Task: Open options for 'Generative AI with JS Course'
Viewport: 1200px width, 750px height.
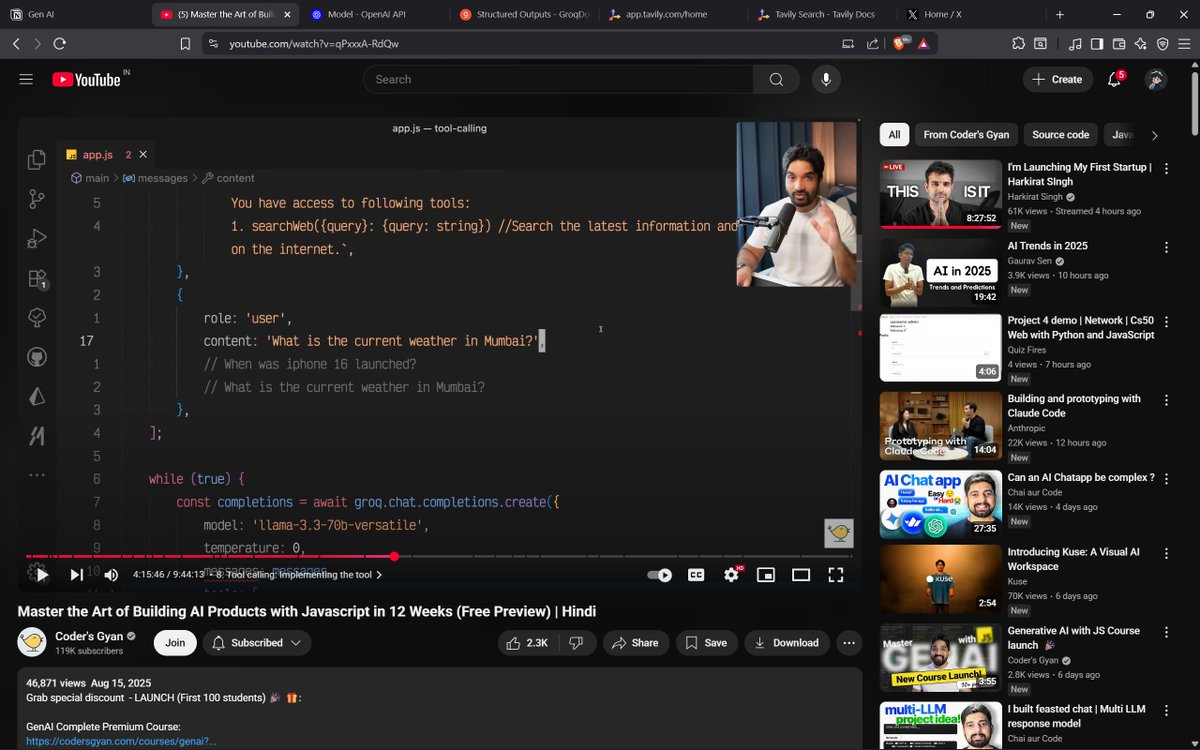Action: pyautogui.click(x=1166, y=632)
